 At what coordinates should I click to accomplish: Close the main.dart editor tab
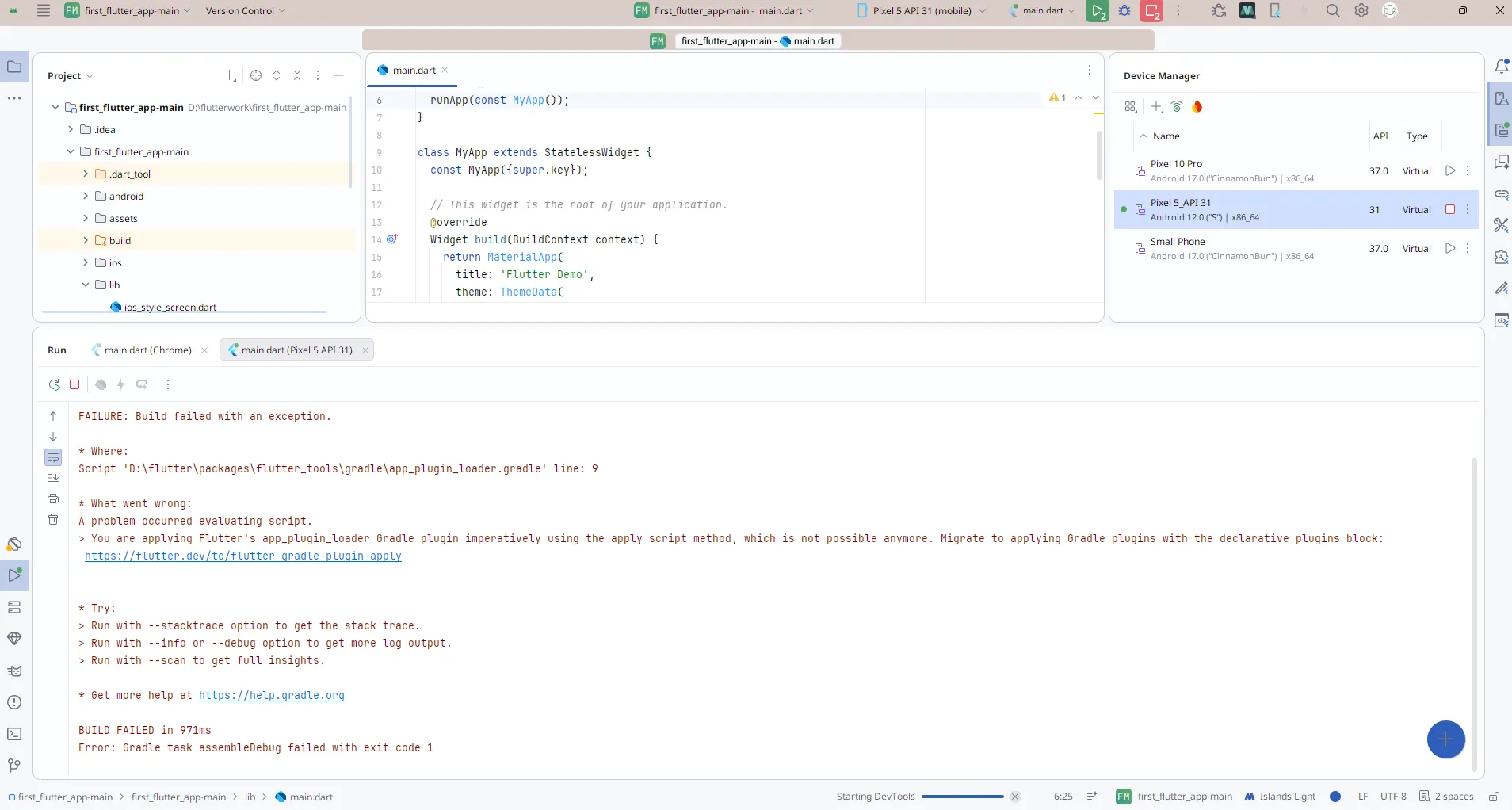click(x=445, y=70)
